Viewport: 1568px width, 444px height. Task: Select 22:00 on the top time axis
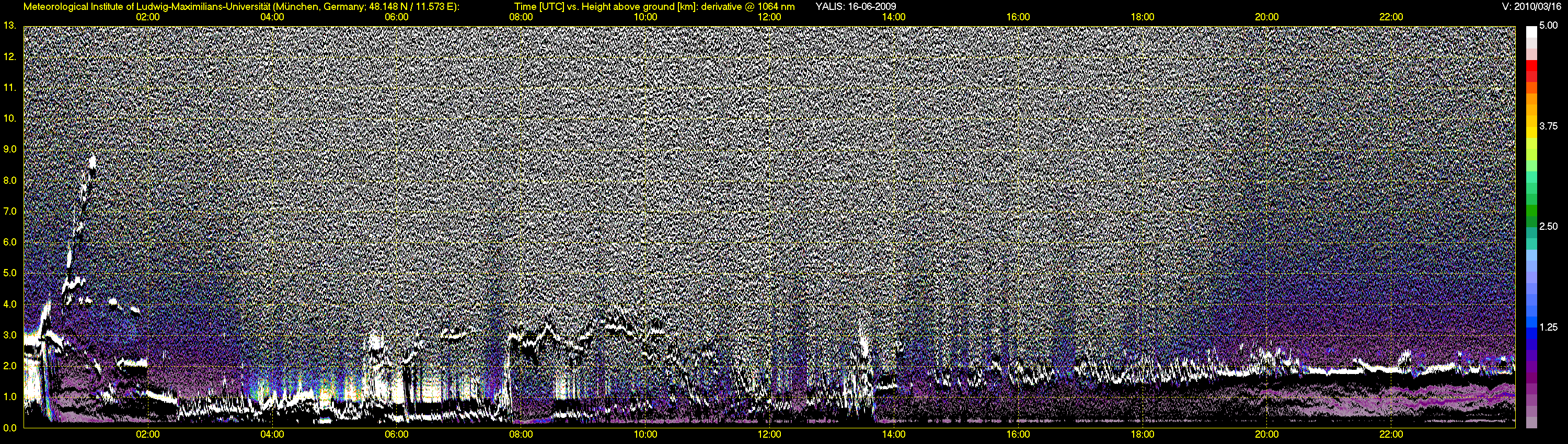[x=1391, y=17]
